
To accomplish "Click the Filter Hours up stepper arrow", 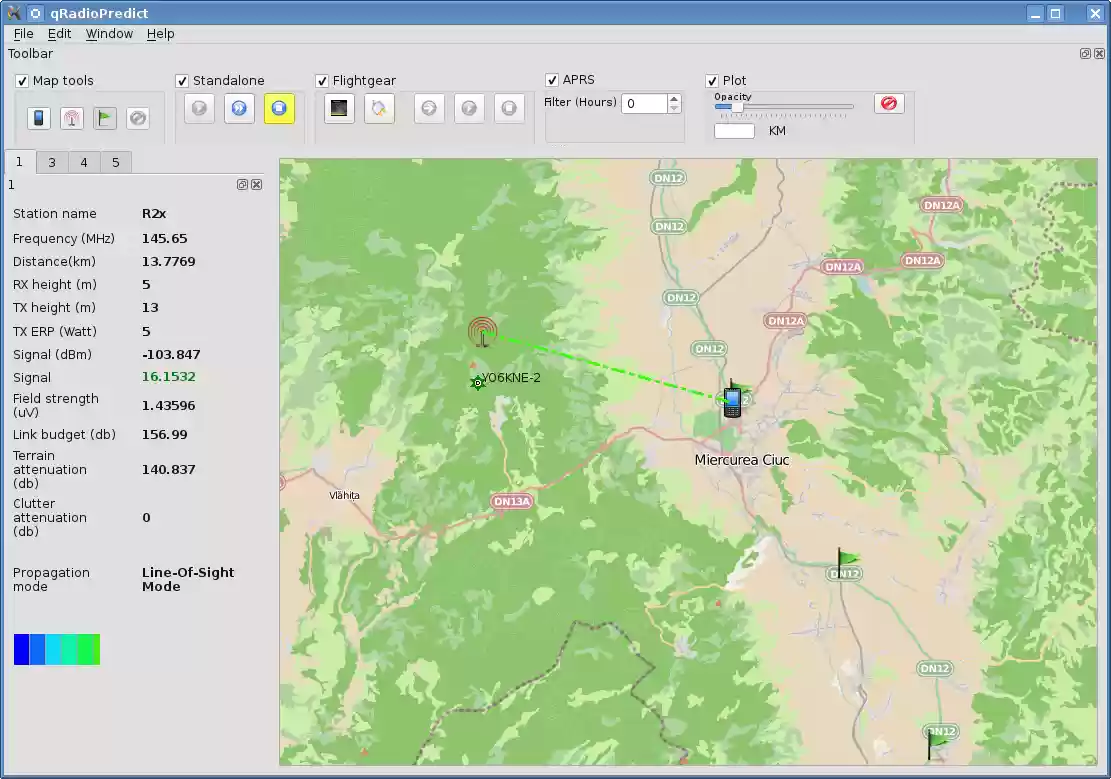I will point(673,97).
